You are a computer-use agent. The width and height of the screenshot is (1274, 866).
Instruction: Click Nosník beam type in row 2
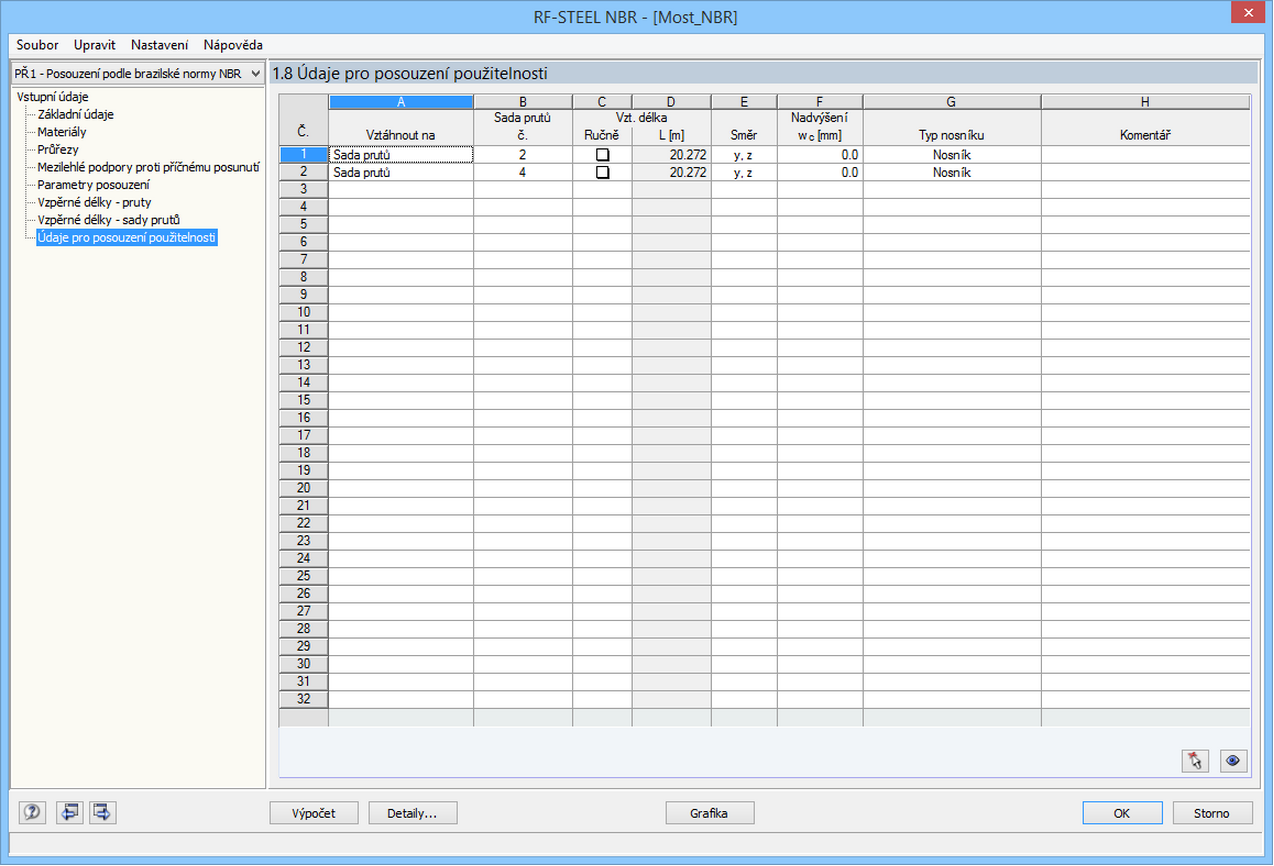click(x=952, y=172)
